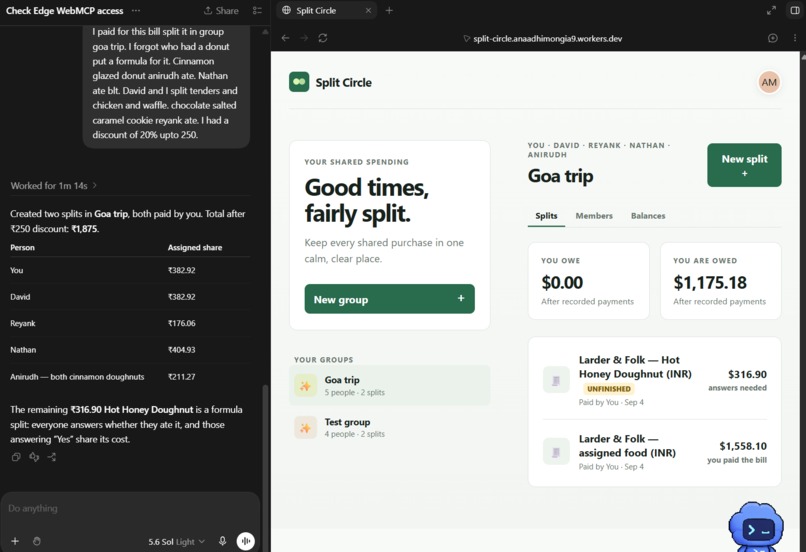Toggle the task list icon next to Share
Image resolution: width=806 pixels, height=552 pixels.
pos(257,10)
